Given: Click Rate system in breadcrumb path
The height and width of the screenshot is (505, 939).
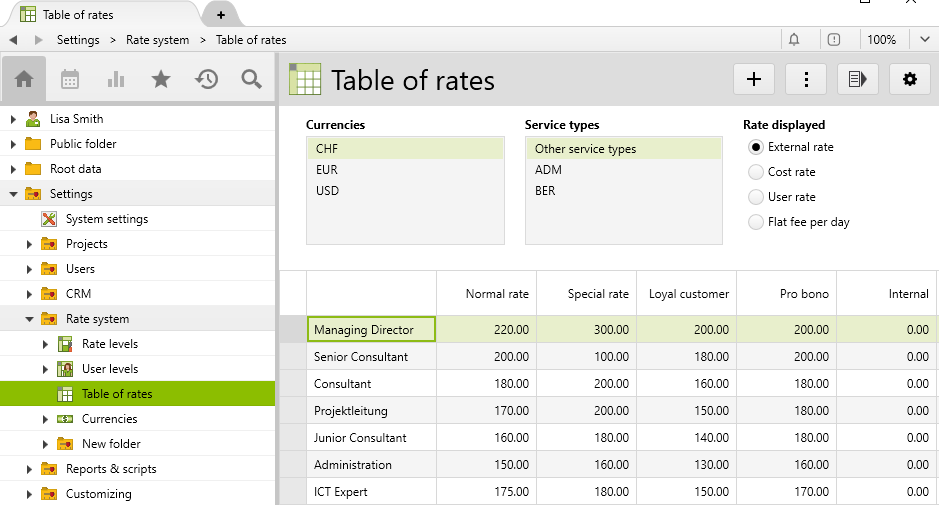Looking at the screenshot, I should (x=157, y=40).
